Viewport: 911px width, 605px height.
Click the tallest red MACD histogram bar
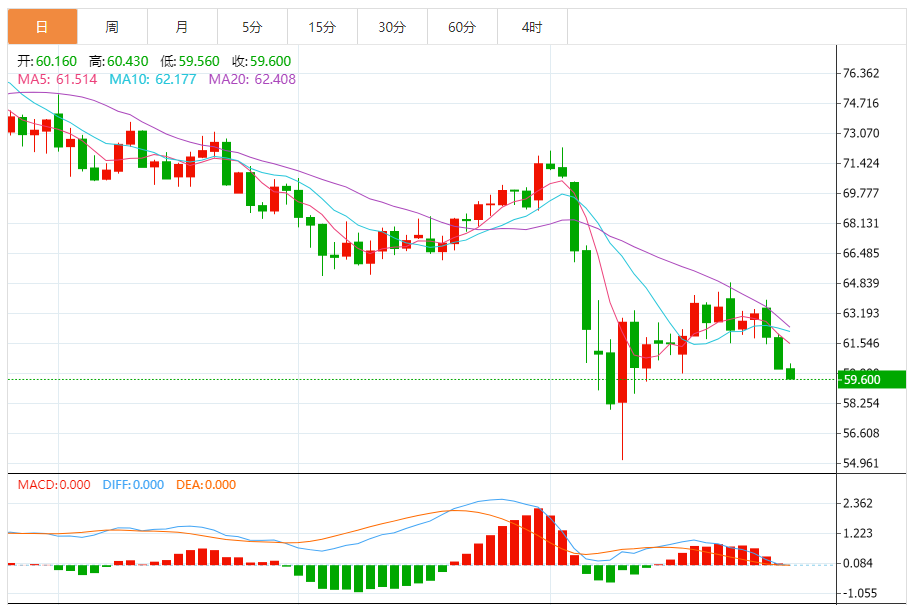[539, 536]
